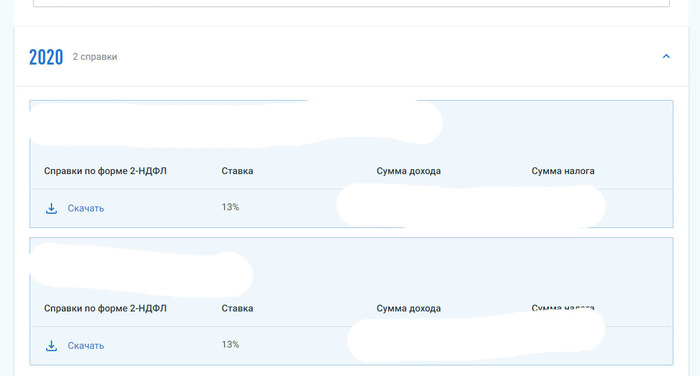Click the 2020 year heading
Image resolution: width=700 pixels, height=376 pixels.
[x=46, y=57]
